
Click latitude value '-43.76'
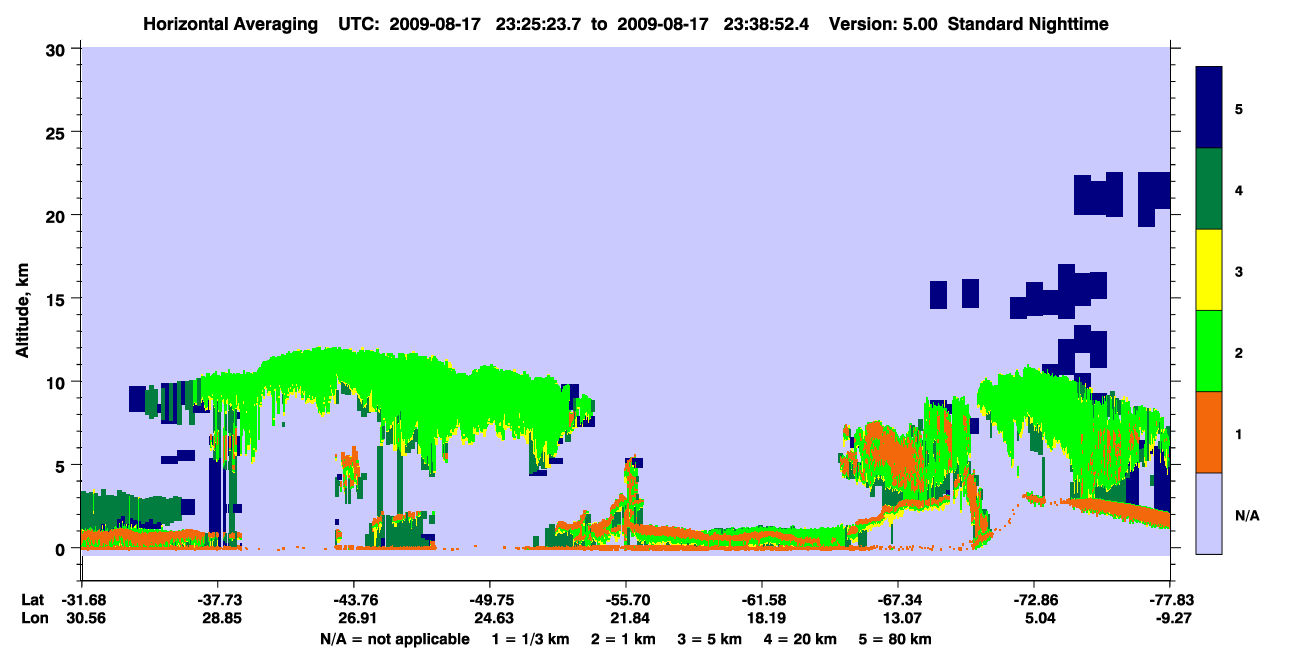click(x=353, y=600)
